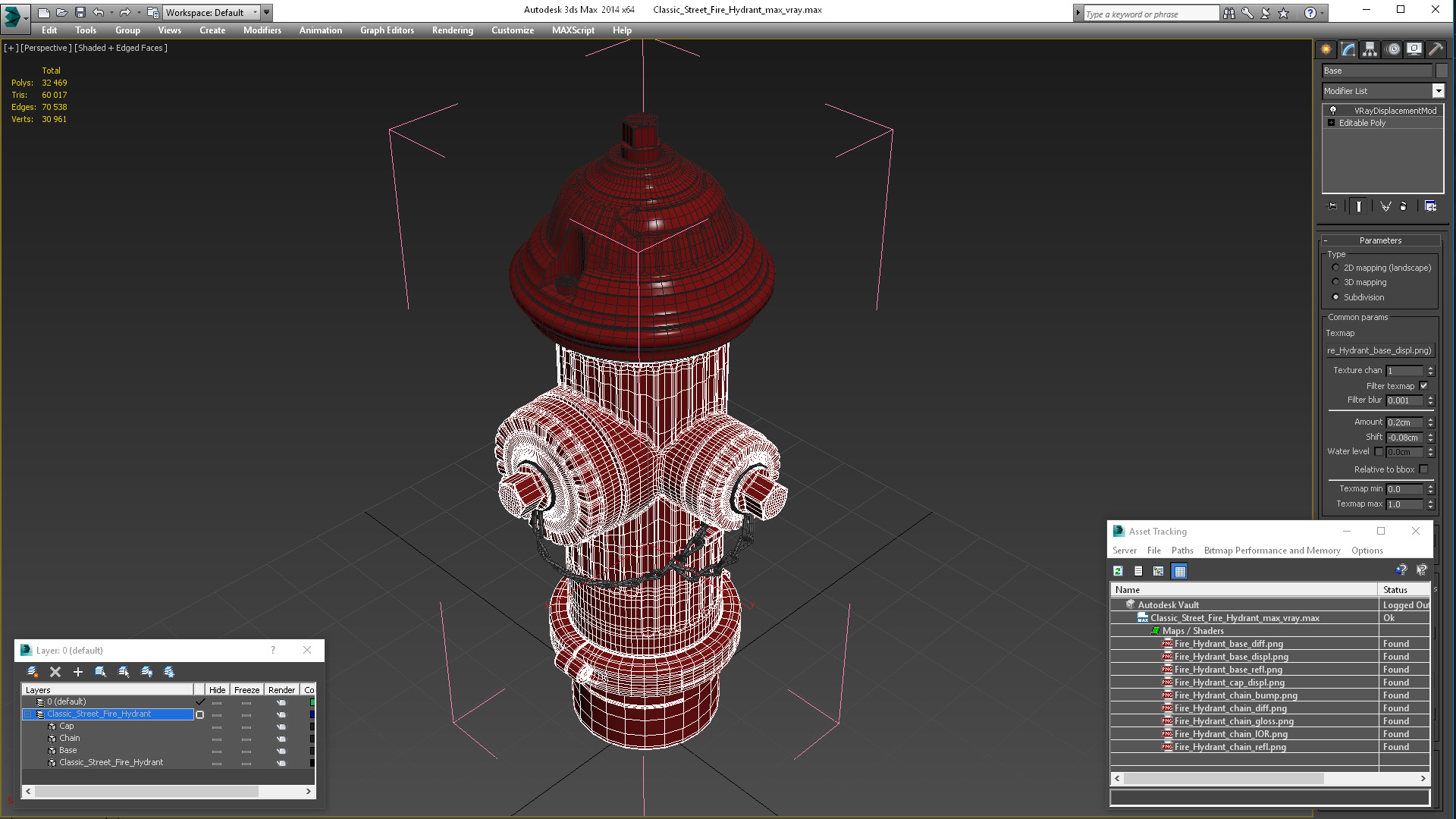The image size is (1456, 819).
Task: Click the Status column header
Action: coord(1404,590)
